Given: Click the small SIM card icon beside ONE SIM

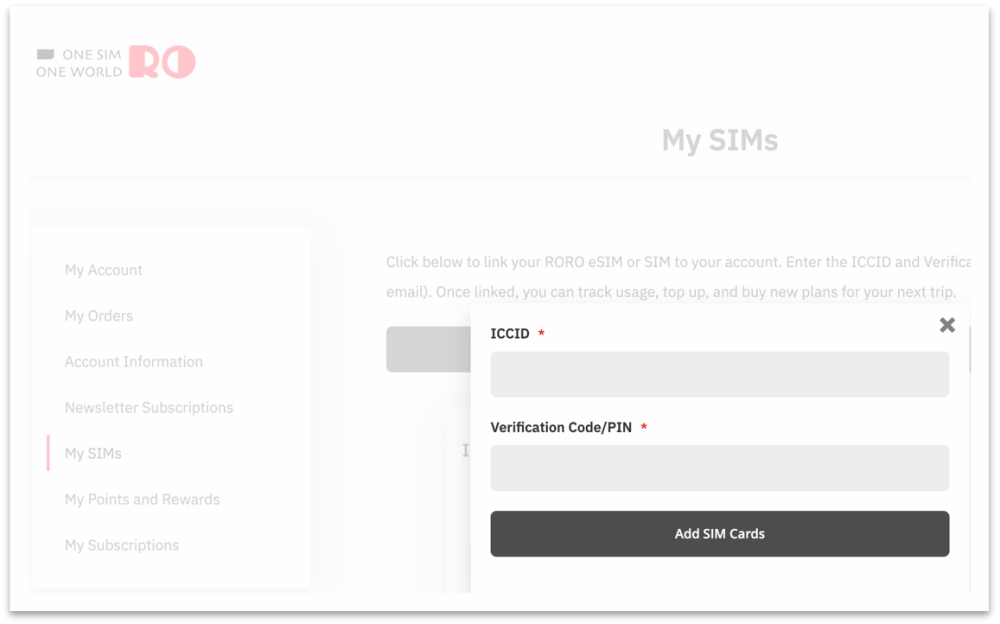Looking at the screenshot, I should click(45, 54).
